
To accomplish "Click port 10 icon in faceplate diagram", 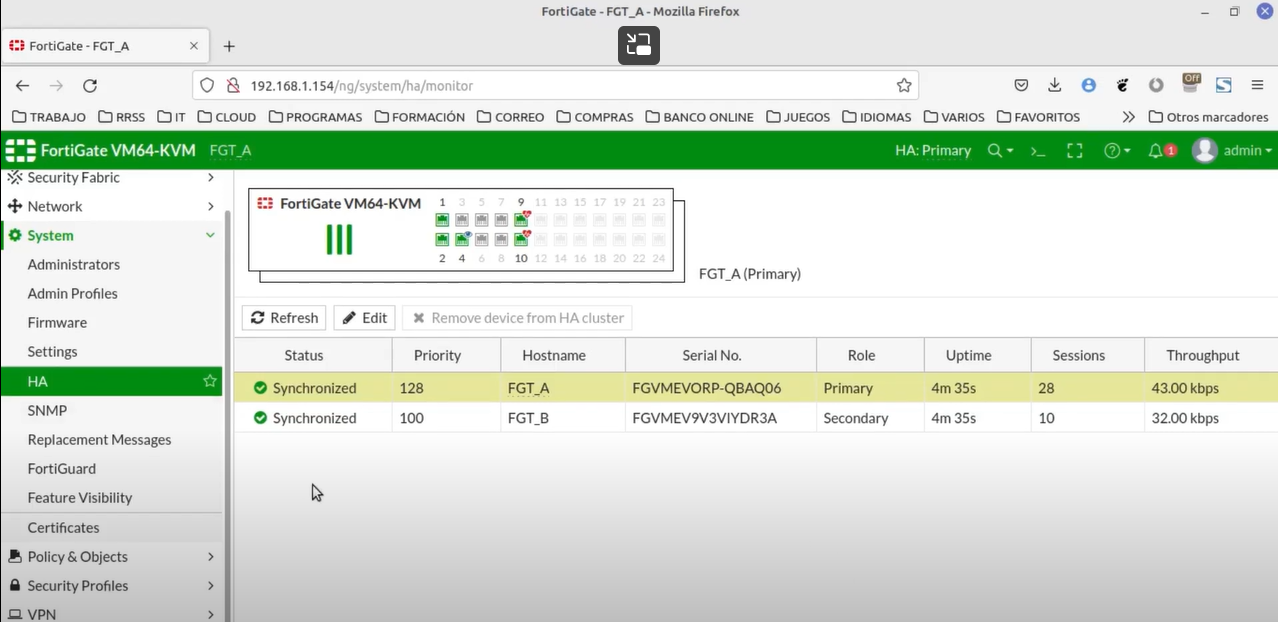I will pos(521,240).
